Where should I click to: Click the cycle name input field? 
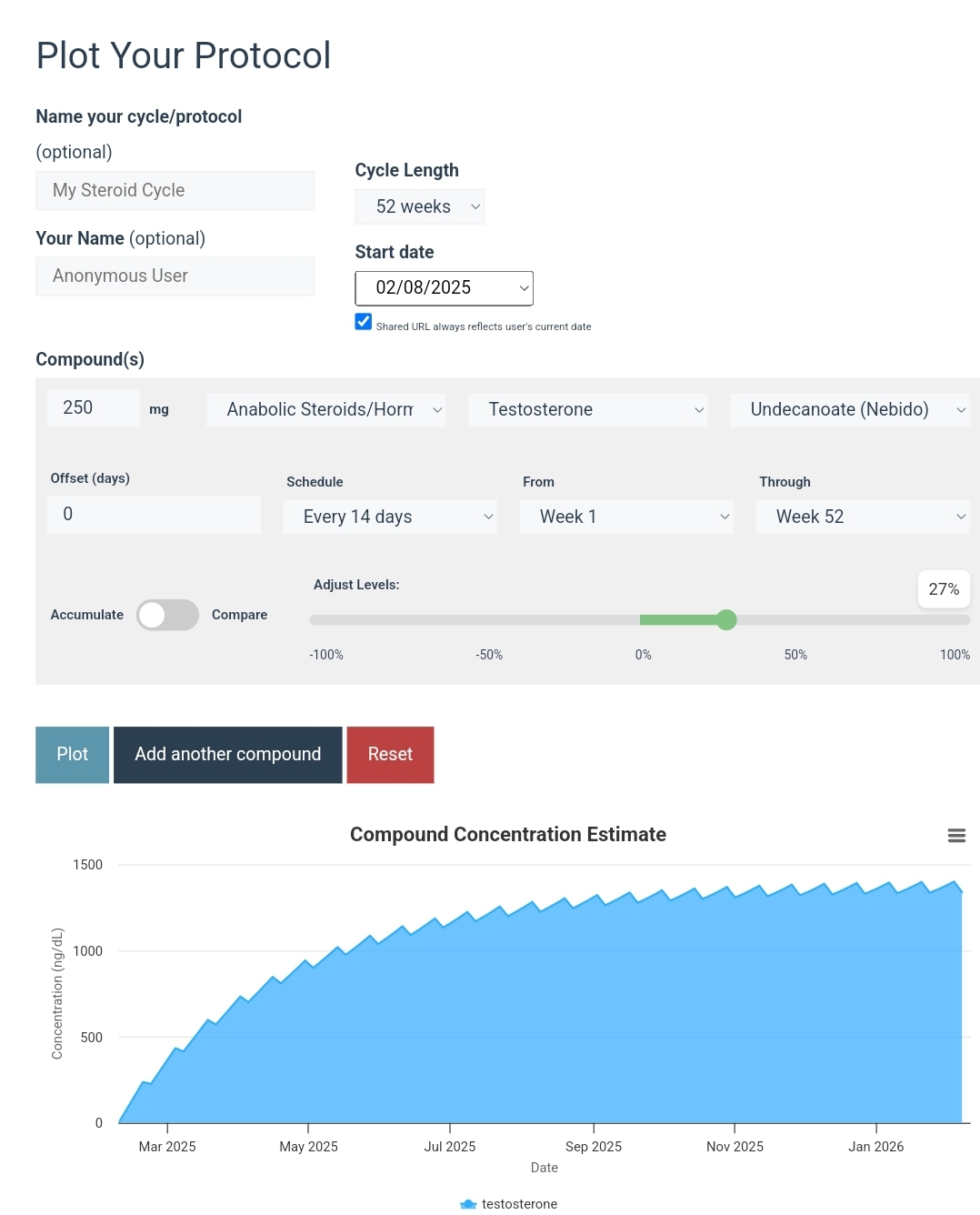175,191
